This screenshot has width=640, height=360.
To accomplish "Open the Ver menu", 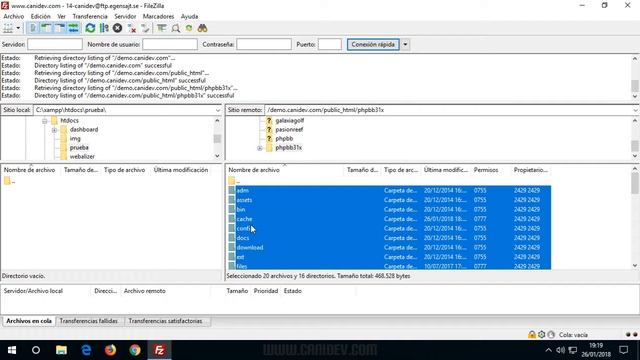I will pyautogui.click(x=61, y=16).
